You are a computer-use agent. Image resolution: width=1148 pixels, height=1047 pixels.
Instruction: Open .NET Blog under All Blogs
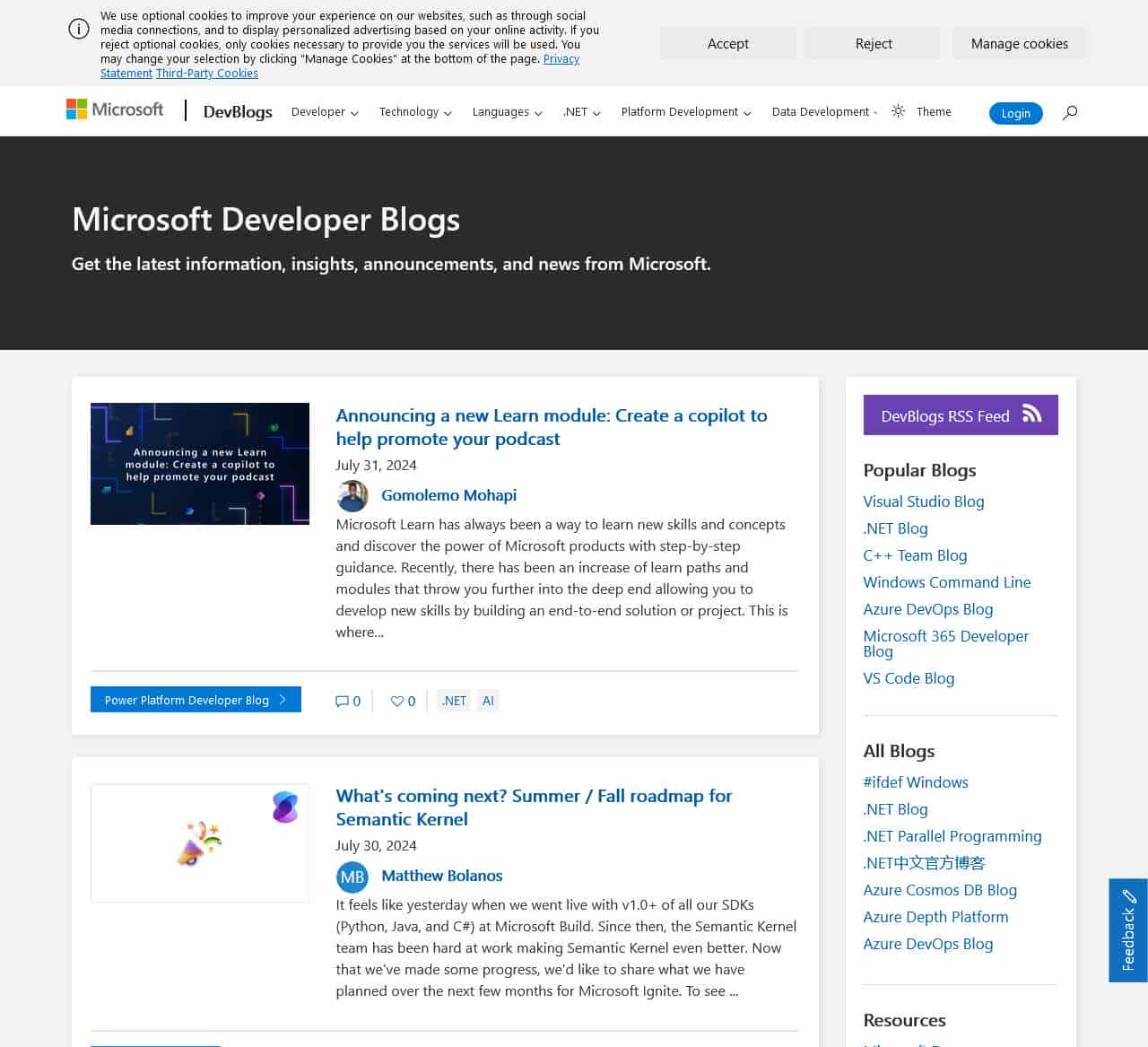pyautogui.click(x=896, y=809)
